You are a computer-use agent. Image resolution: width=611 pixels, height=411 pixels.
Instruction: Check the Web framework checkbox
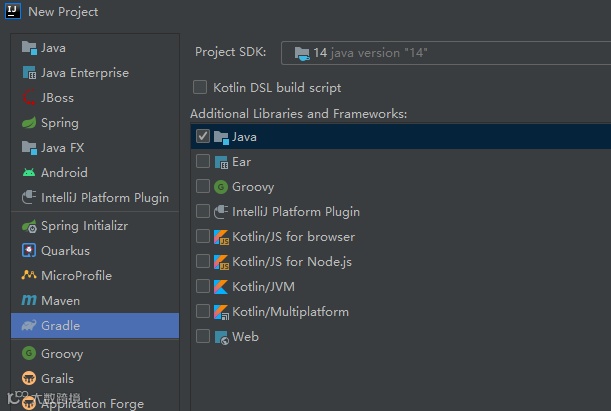[203, 335]
